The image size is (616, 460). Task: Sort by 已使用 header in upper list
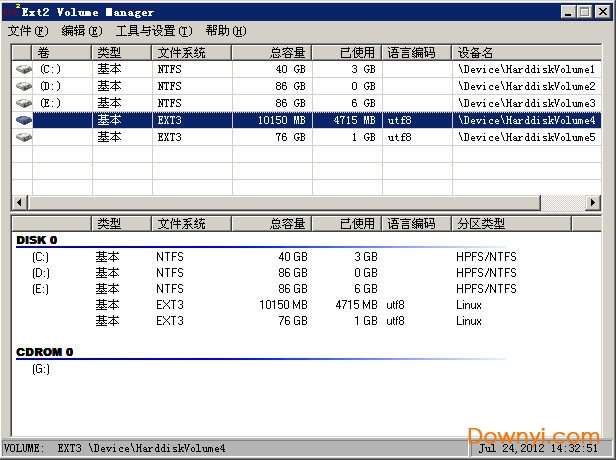(346, 53)
